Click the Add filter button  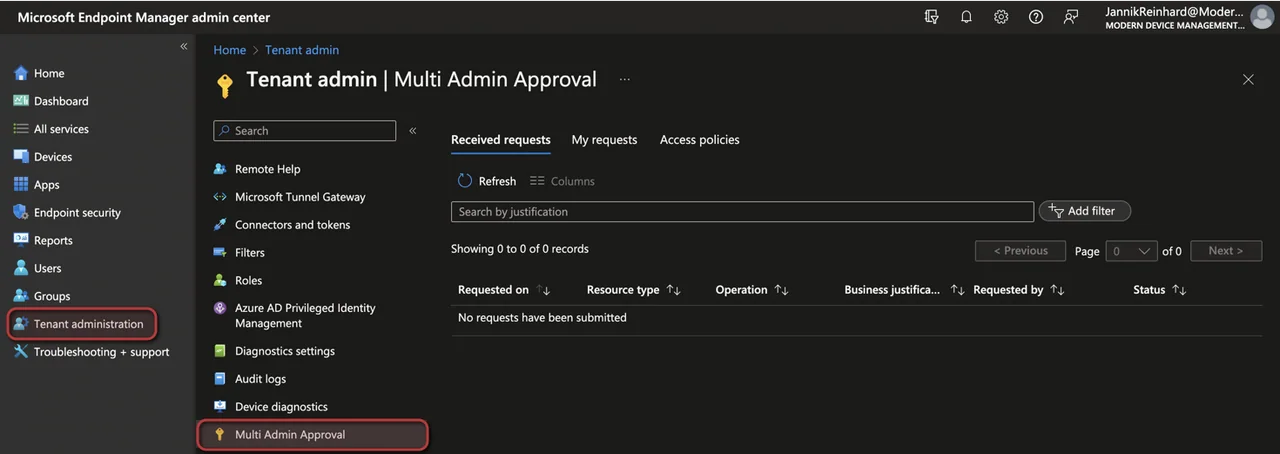(x=1084, y=211)
